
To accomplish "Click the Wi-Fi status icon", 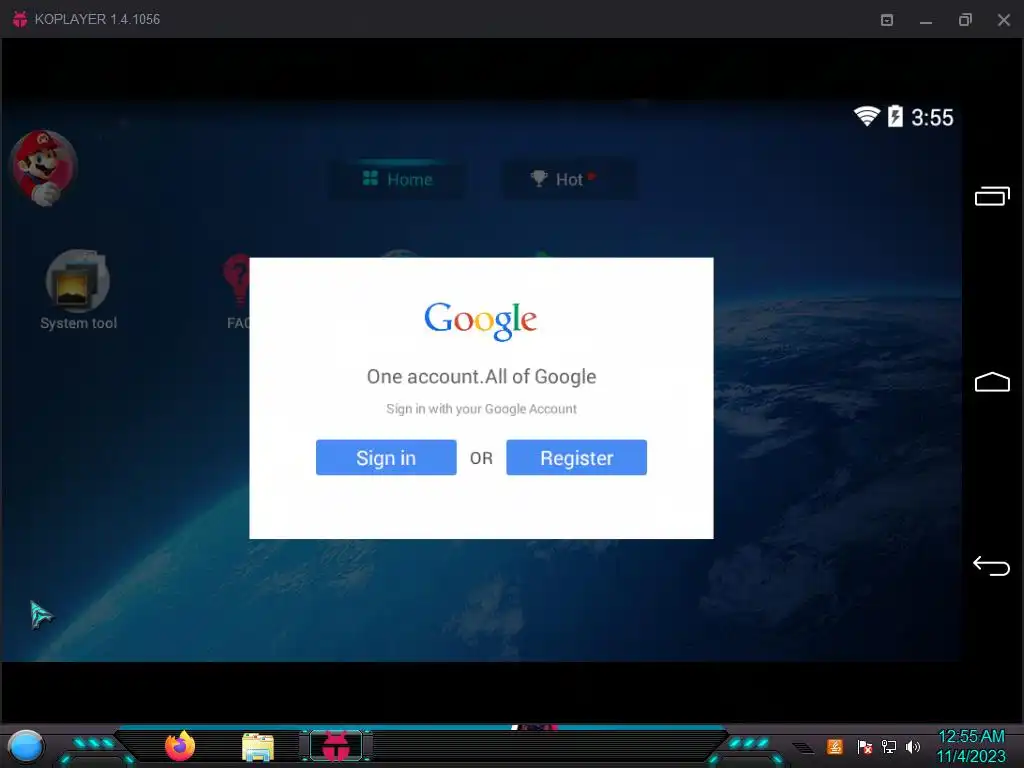I will (x=867, y=116).
